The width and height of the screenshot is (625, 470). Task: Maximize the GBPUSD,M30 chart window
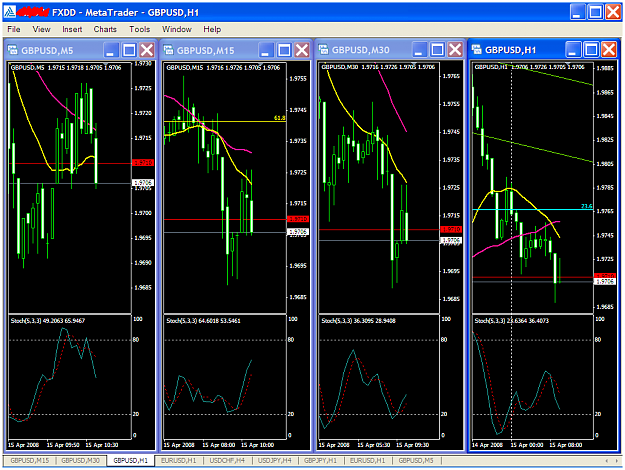(437, 50)
